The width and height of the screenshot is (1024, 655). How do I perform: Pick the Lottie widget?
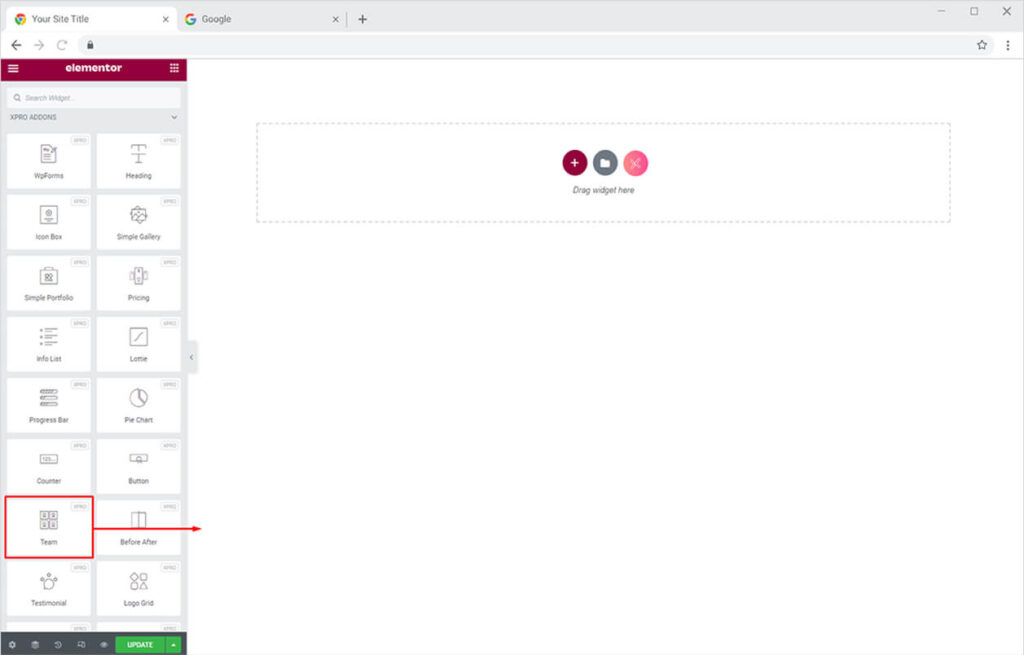click(138, 344)
